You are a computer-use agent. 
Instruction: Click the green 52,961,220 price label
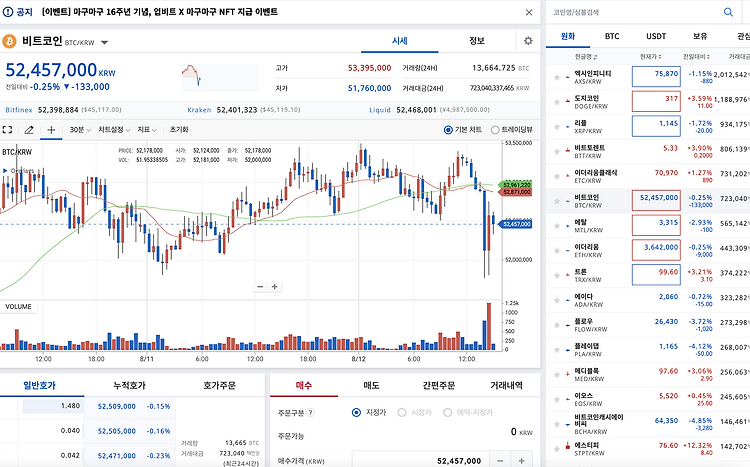515,185
